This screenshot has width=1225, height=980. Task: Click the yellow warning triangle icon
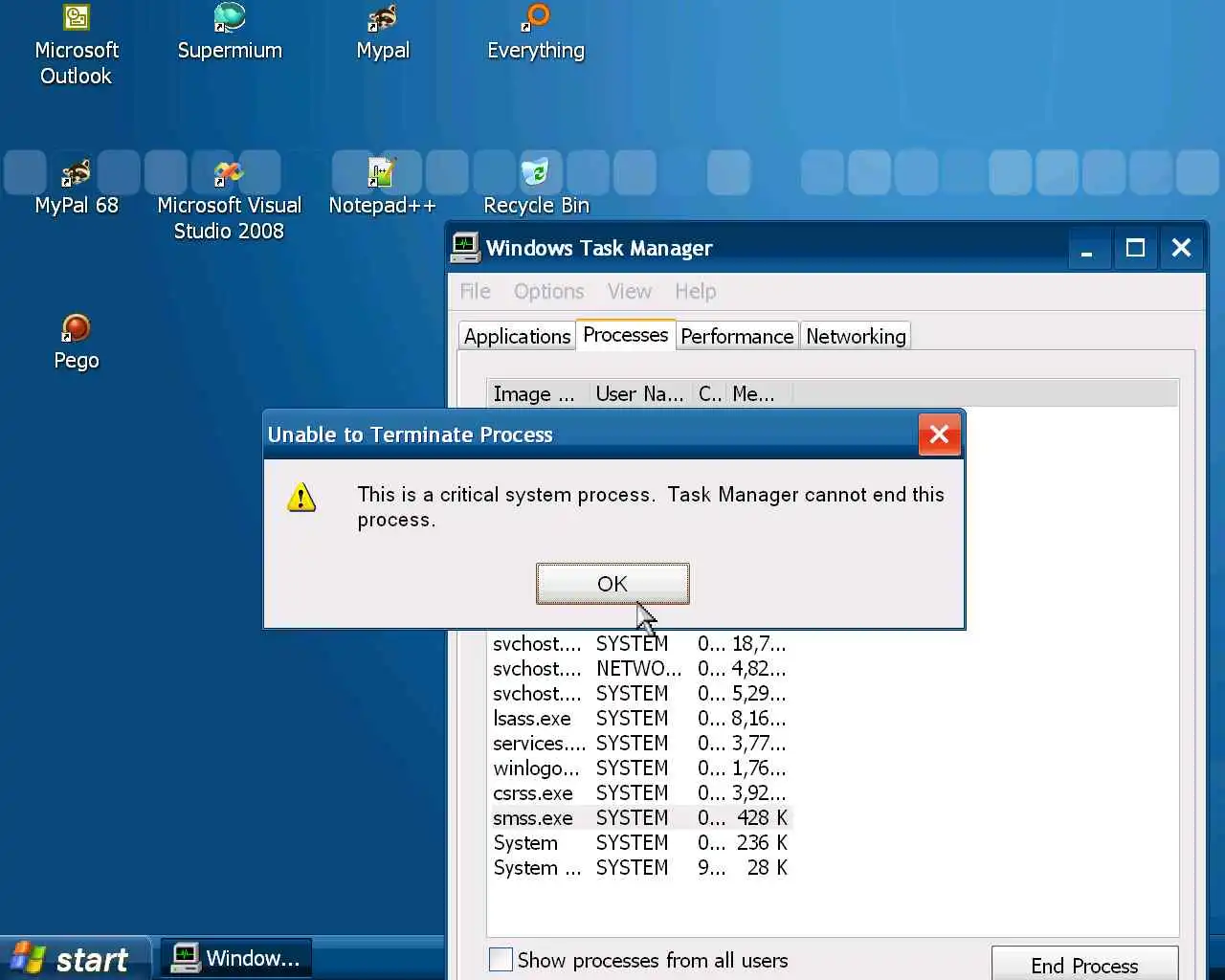coord(301,497)
